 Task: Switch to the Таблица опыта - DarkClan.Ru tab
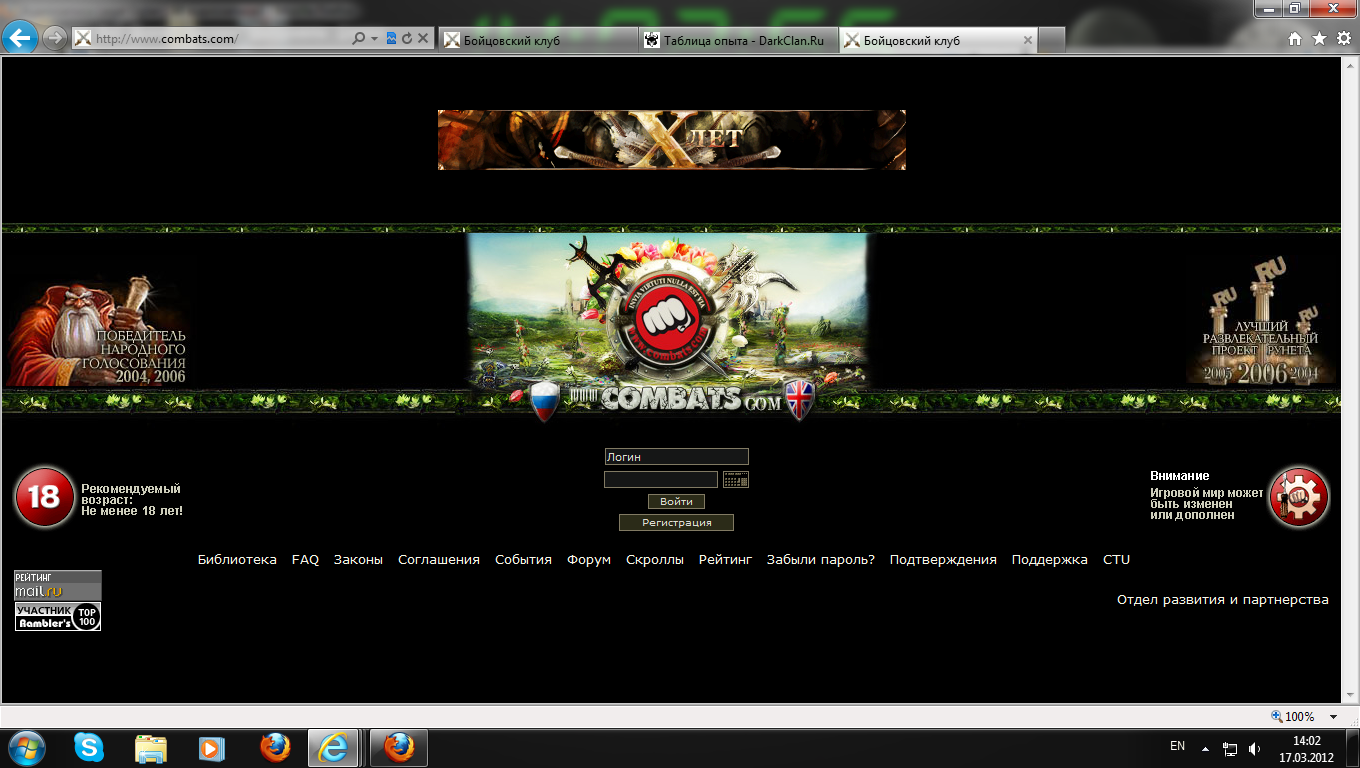point(738,40)
